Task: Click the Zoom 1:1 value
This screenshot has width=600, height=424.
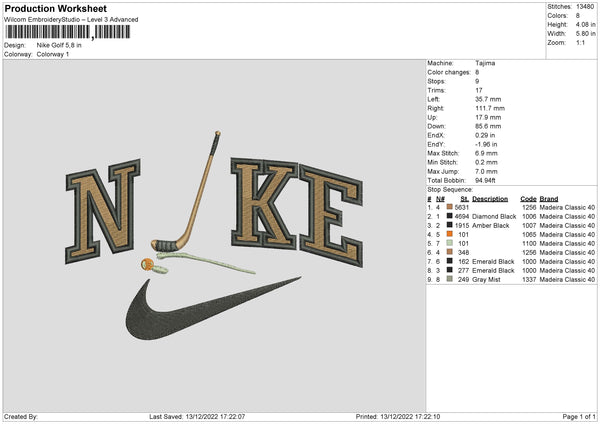Action: pyautogui.click(x=580, y=42)
